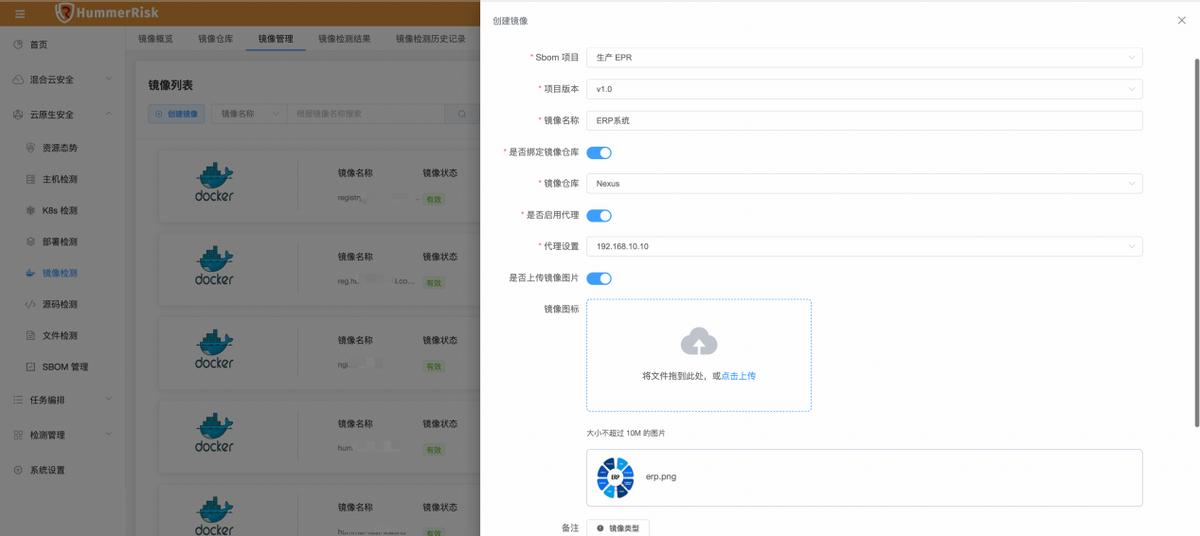Open the SBOM 管理 sidebar entry
This screenshot has height=536, width=1200.
pos(63,367)
